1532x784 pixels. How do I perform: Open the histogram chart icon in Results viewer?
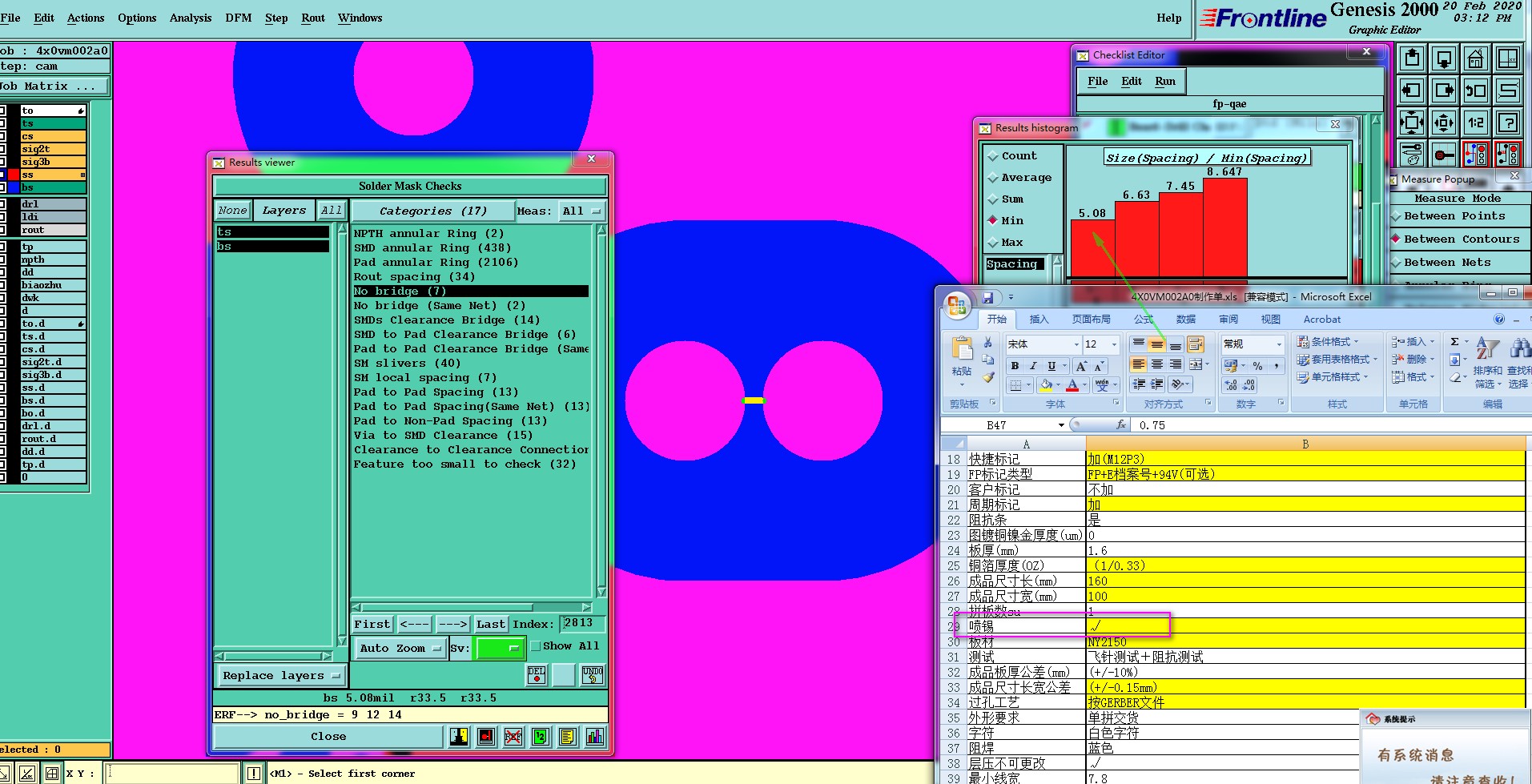point(594,737)
